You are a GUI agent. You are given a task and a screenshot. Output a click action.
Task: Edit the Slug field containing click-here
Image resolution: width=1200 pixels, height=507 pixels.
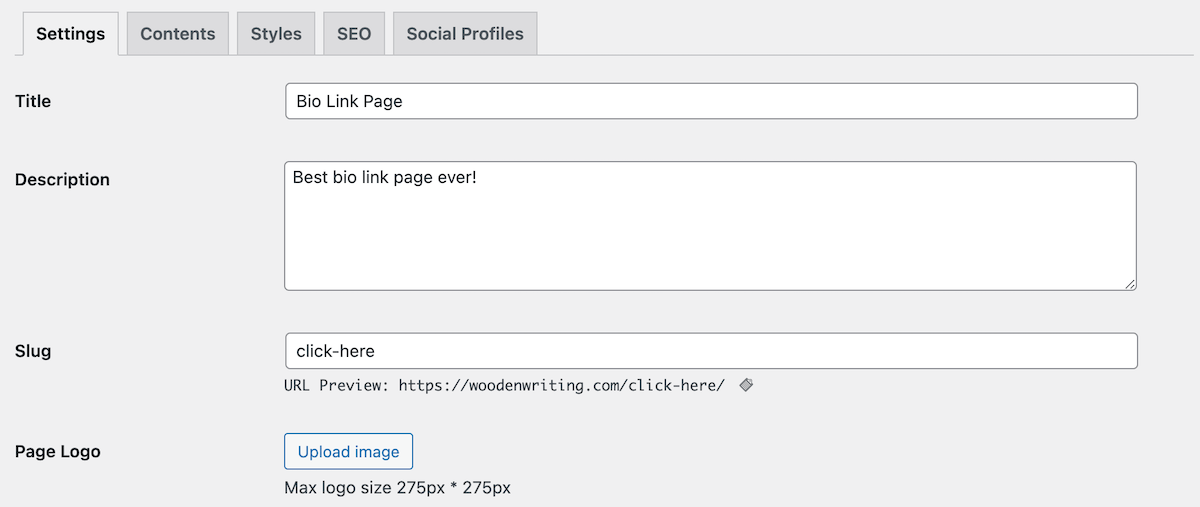[x=711, y=351]
